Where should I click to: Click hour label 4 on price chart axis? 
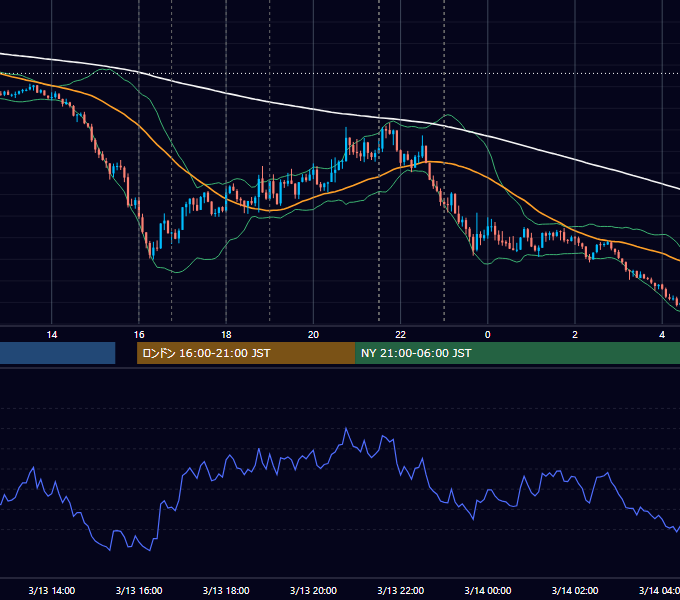[662, 335]
